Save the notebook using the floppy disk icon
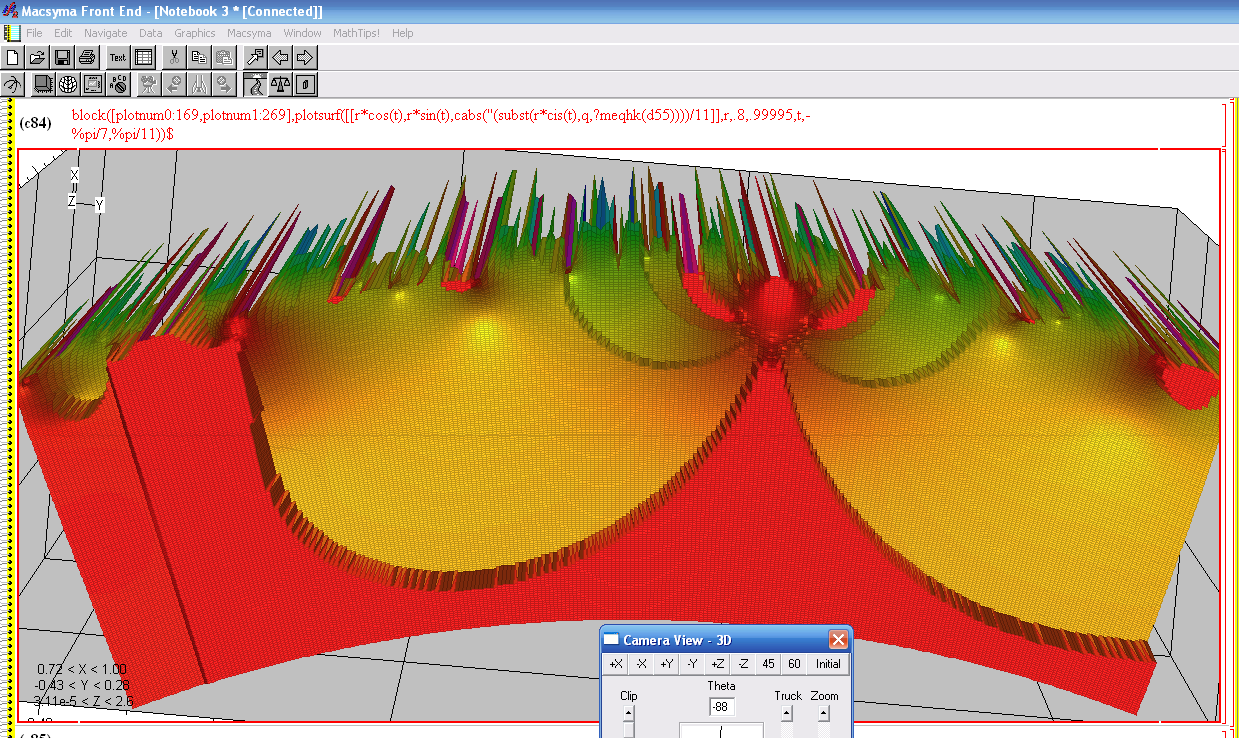 (62, 57)
